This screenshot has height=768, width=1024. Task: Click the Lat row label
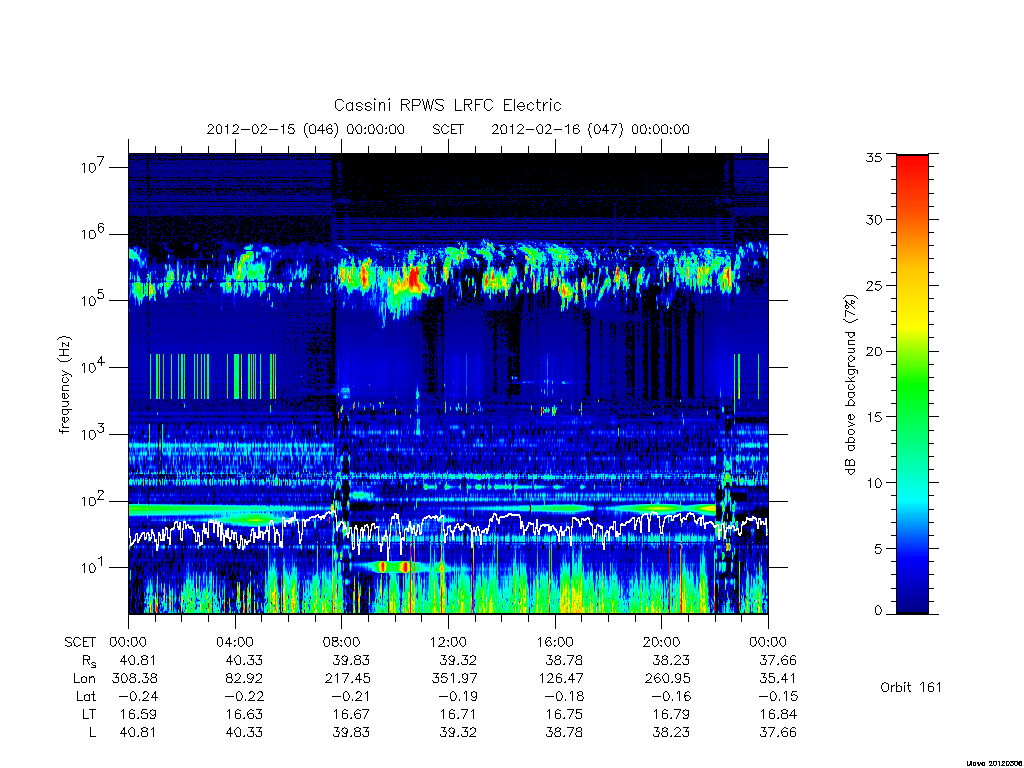point(86,696)
